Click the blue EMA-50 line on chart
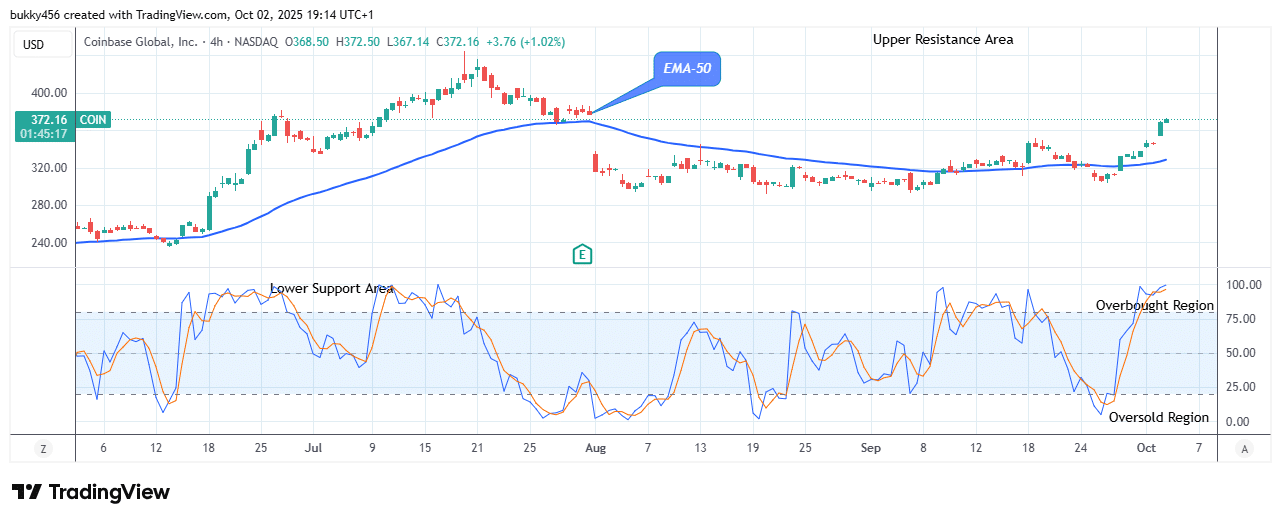This screenshot has height=522, width=1281. (x=400, y=166)
